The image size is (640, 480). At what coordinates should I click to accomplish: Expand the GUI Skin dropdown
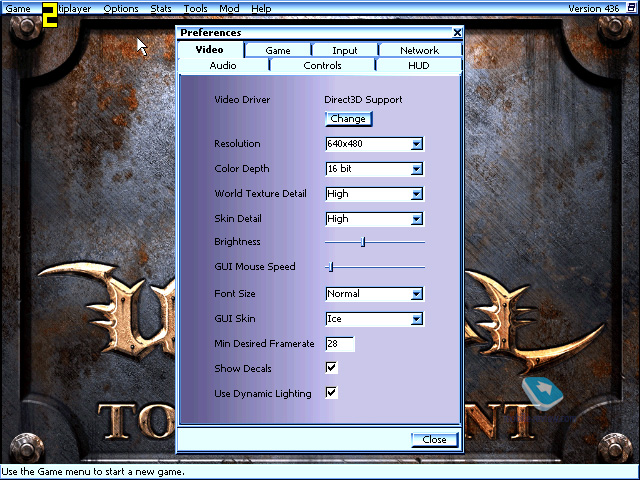(x=417, y=319)
